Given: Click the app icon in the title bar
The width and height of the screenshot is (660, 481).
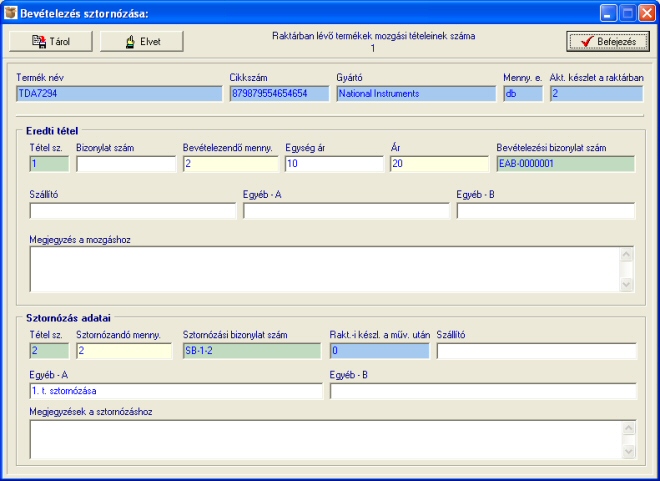Looking at the screenshot, I should 10,13.
